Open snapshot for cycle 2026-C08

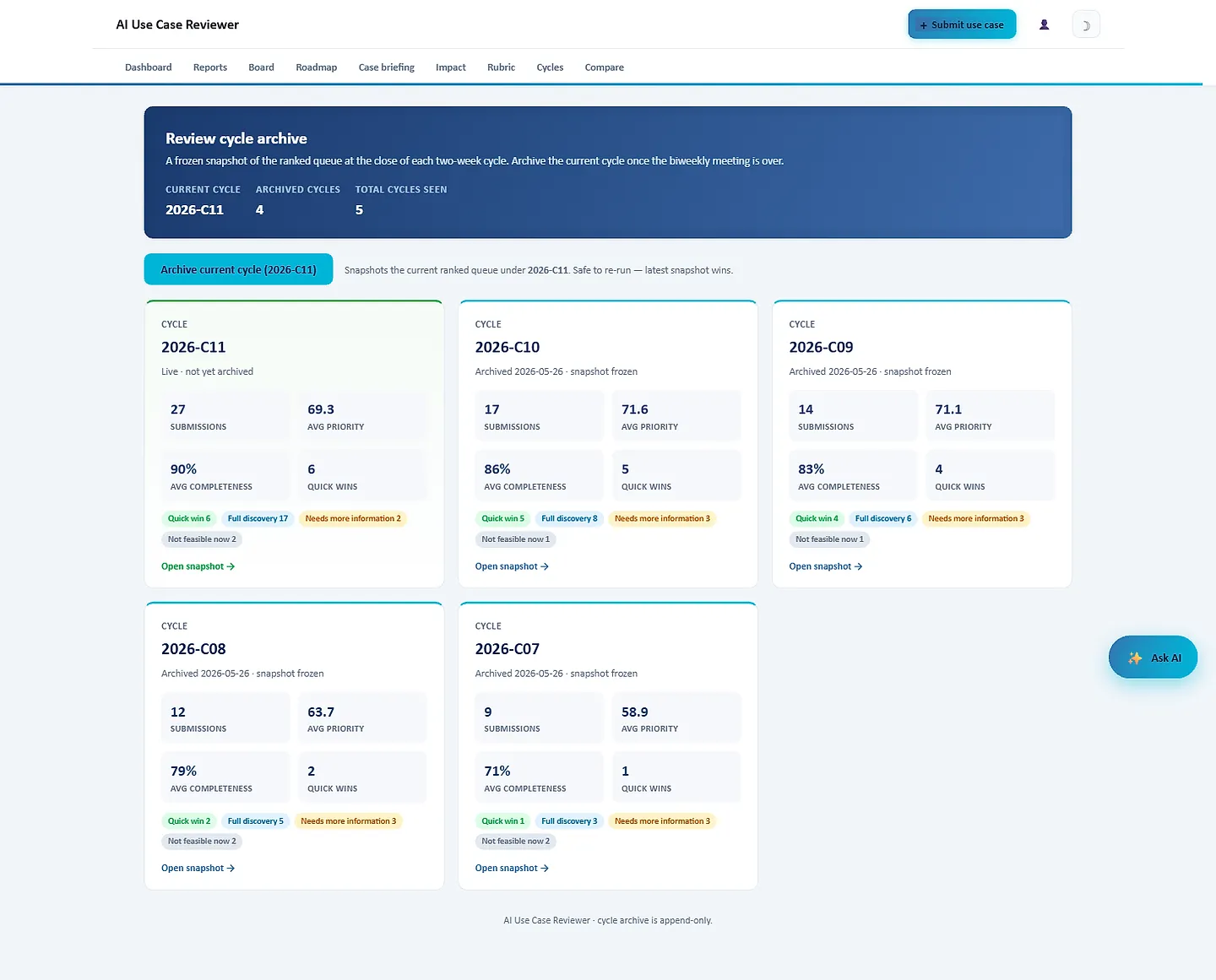198,868
